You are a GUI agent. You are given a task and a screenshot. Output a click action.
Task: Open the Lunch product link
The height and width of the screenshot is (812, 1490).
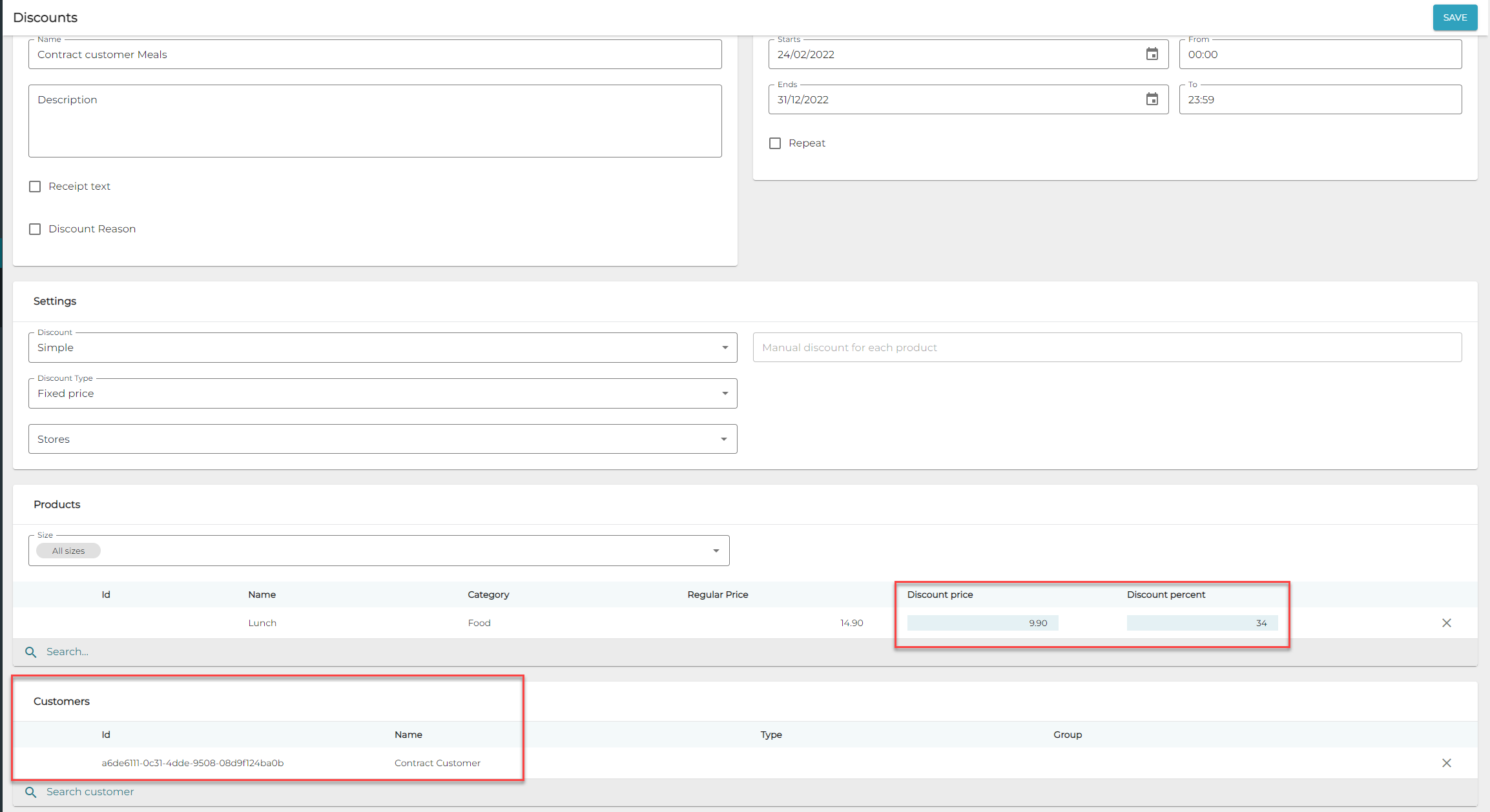click(x=262, y=623)
